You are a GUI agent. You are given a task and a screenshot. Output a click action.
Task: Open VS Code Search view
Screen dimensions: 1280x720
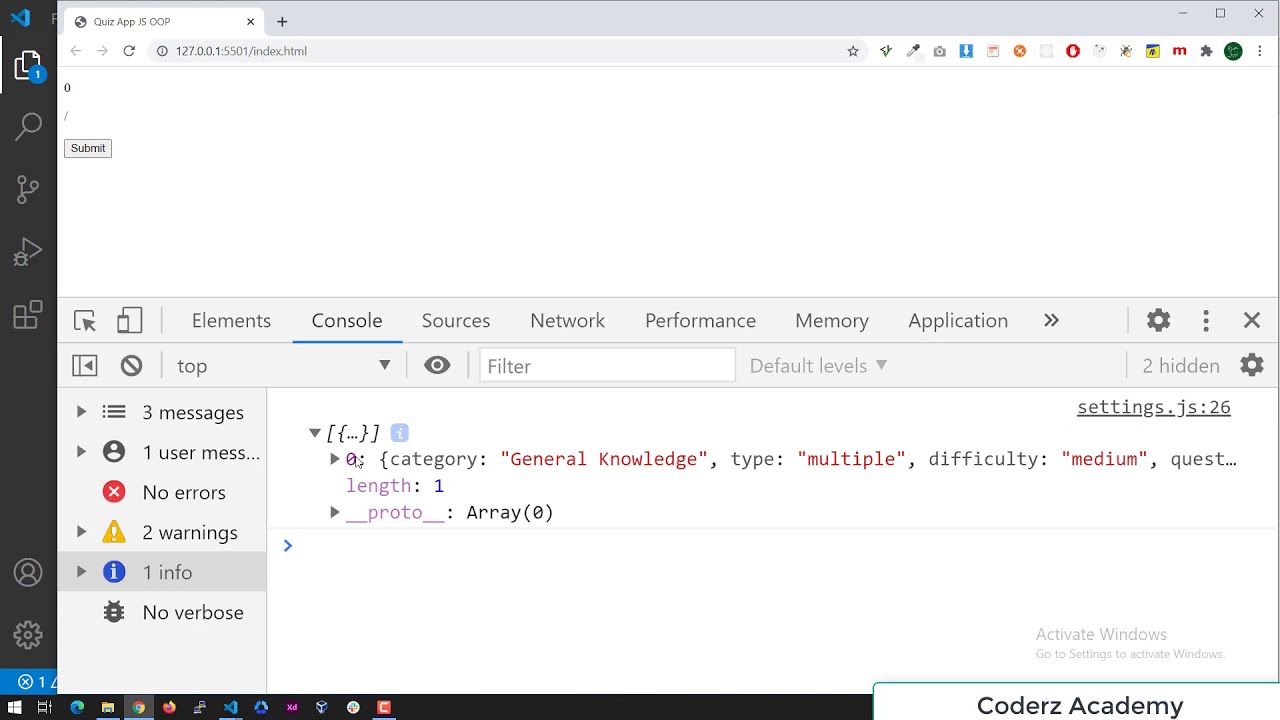tap(28, 126)
